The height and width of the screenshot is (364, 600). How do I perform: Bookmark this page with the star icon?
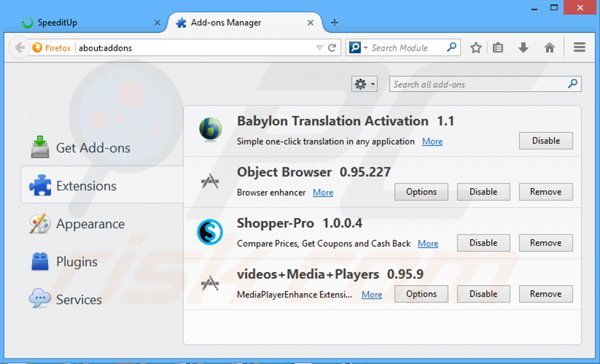pyautogui.click(x=476, y=48)
